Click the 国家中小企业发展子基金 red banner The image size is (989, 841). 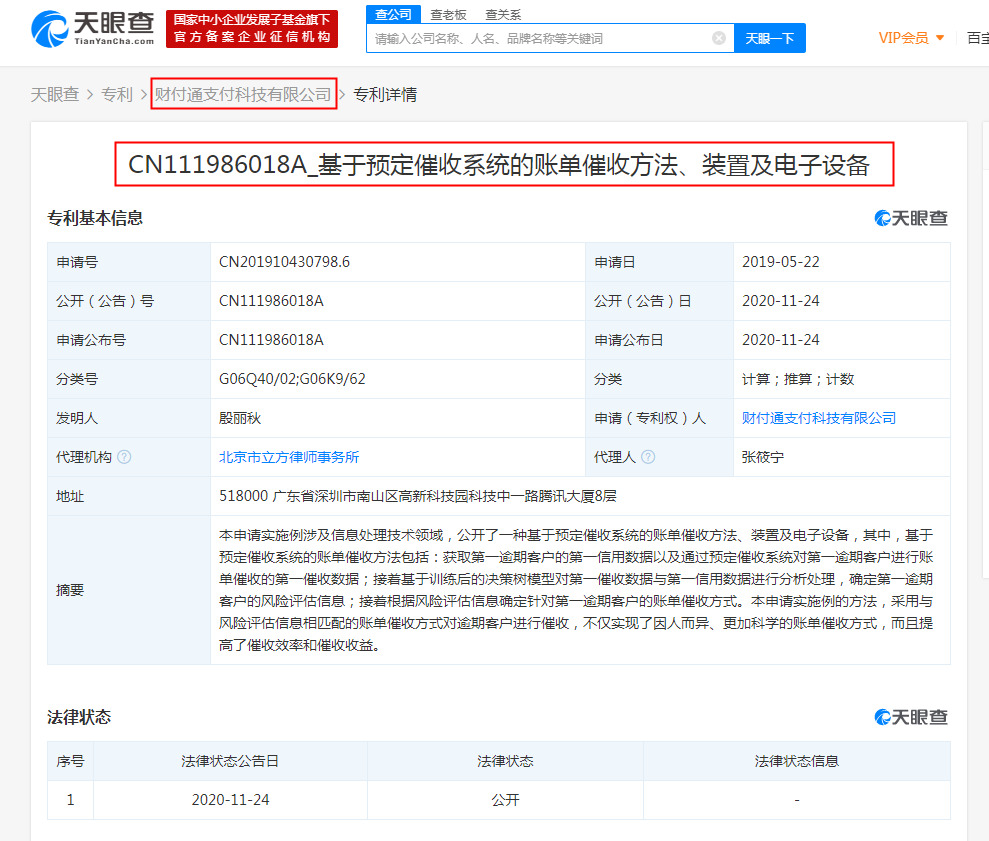[x=252, y=28]
